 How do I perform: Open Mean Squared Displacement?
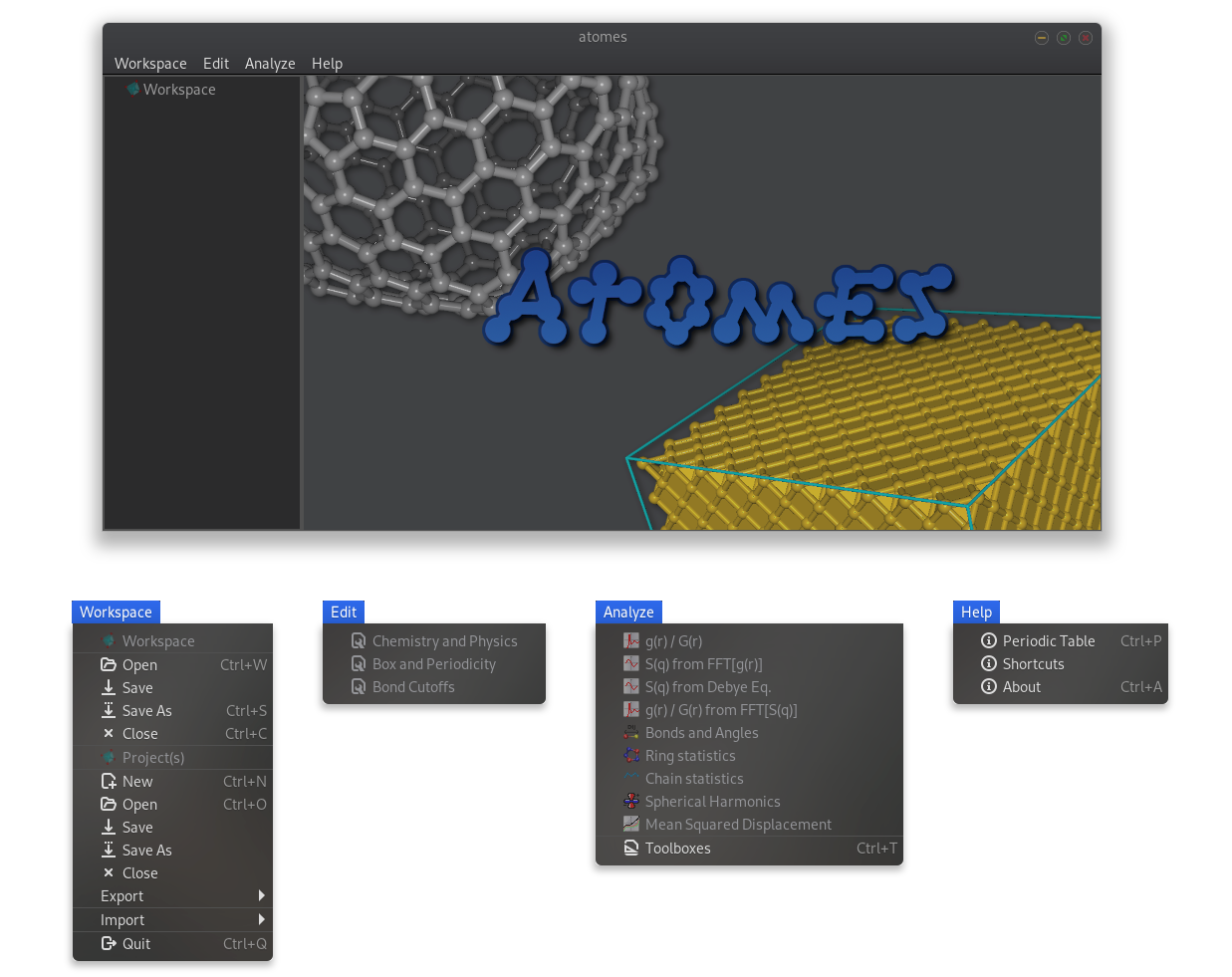[737, 825]
